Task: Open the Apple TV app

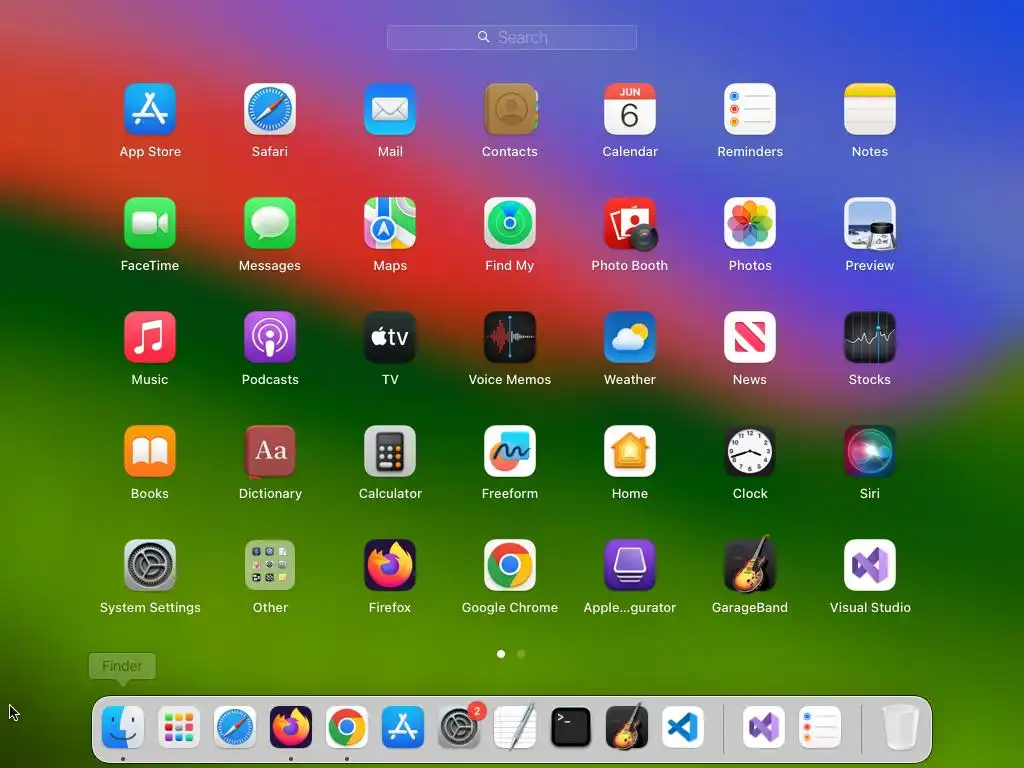Action: pyautogui.click(x=390, y=337)
